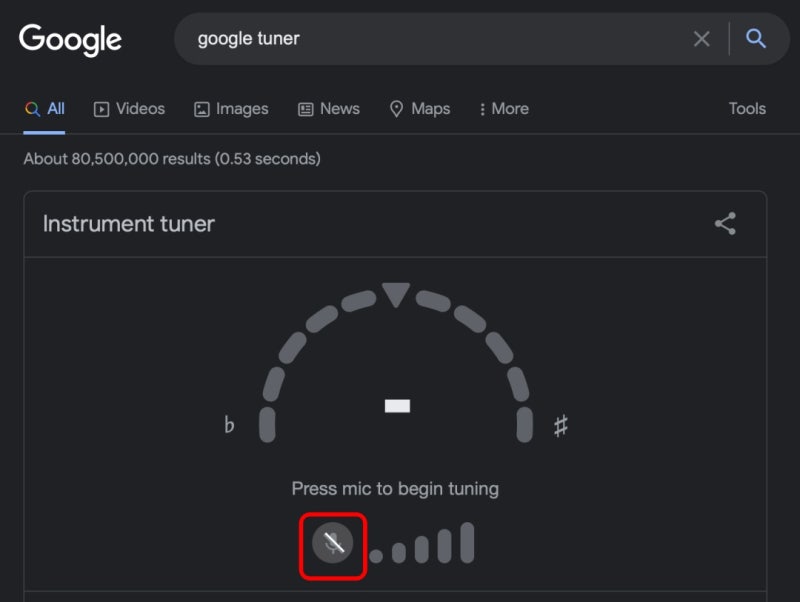Go to the Google logo homepage
The image size is (800, 602).
(x=70, y=40)
